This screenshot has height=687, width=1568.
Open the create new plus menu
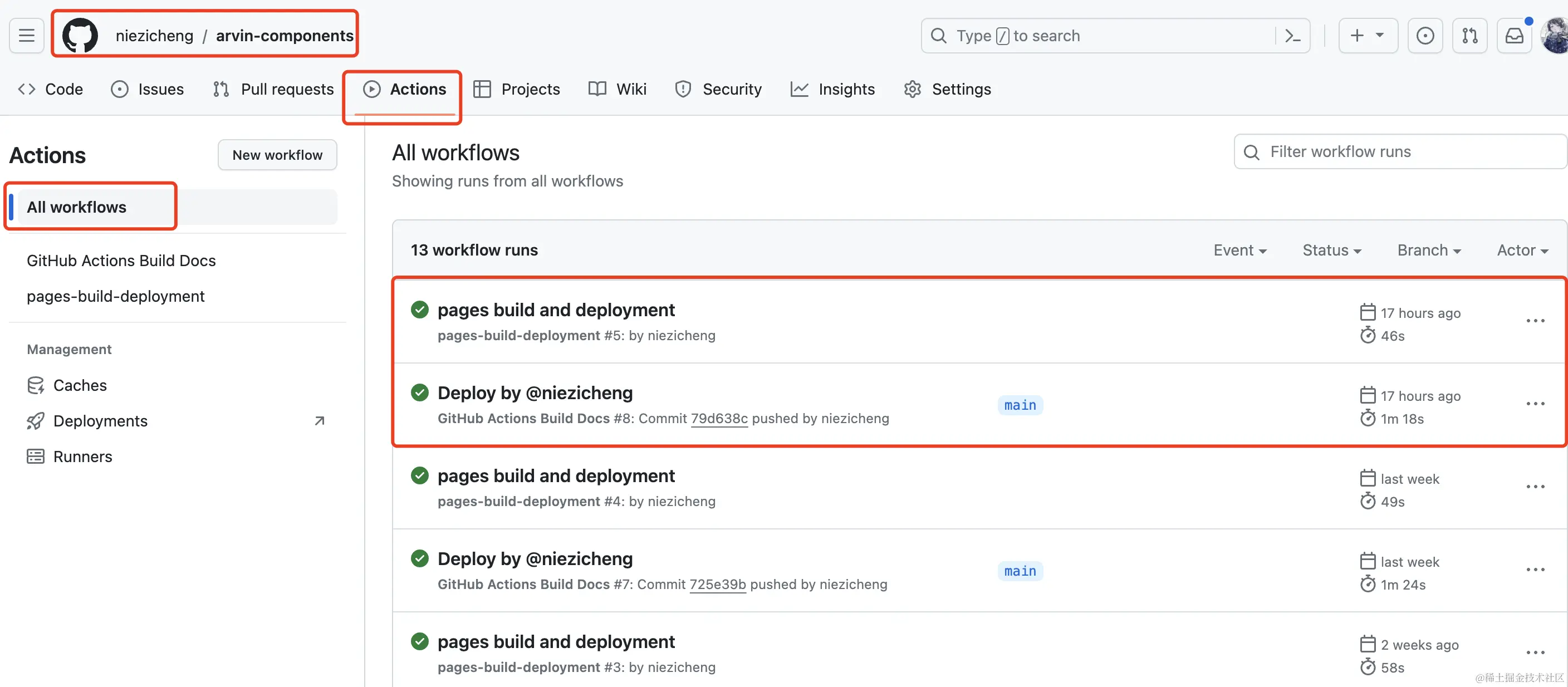pos(1368,36)
